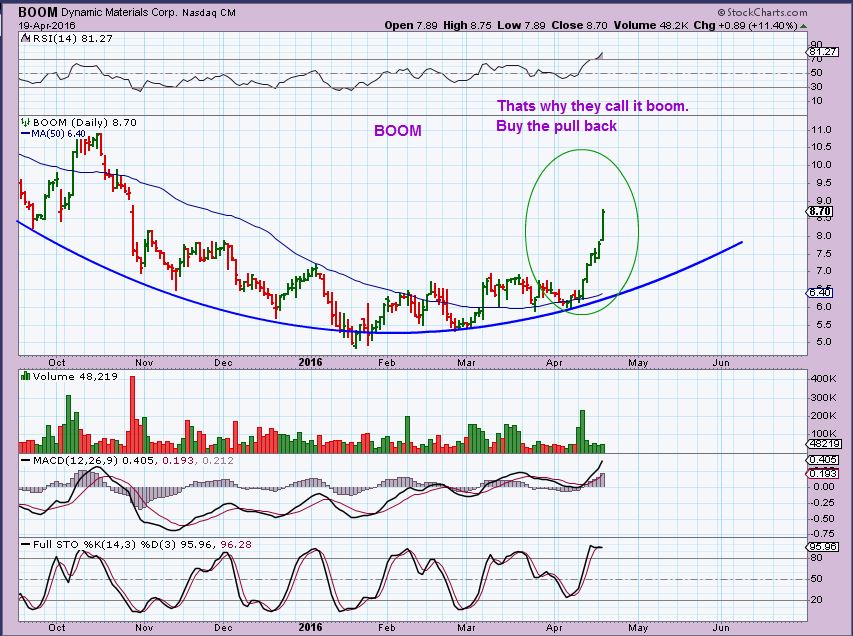Screen dimensions: 853x636
Task: Click the BOOM ticker symbol in header
Action: point(38,12)
